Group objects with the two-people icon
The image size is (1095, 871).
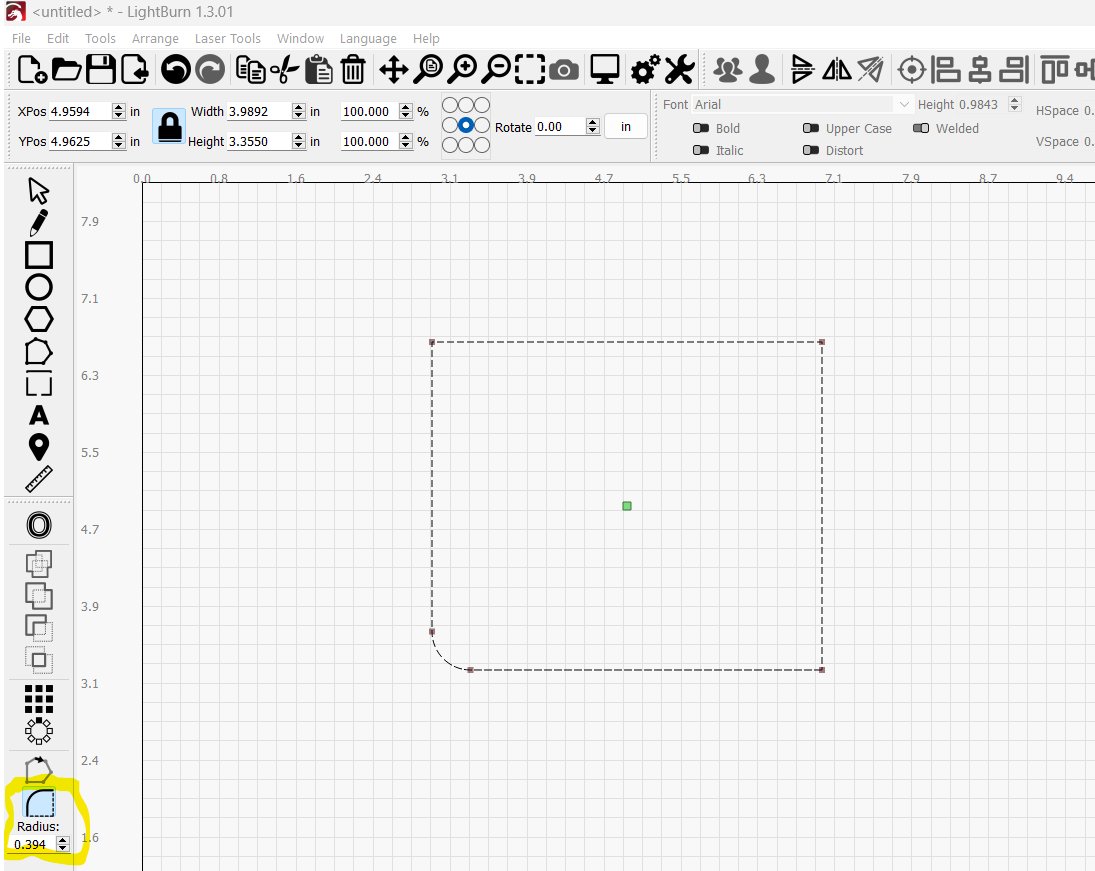coord(728,70)
